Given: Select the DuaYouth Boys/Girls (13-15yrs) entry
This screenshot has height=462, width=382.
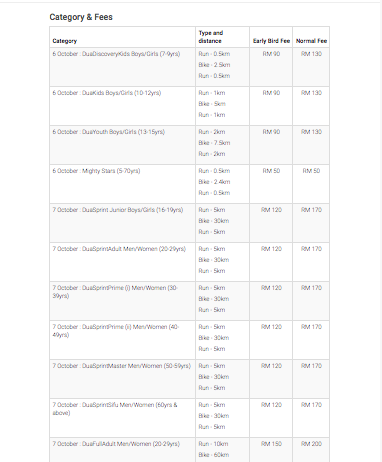Looking at the screenshot, I should pos(109,132).
